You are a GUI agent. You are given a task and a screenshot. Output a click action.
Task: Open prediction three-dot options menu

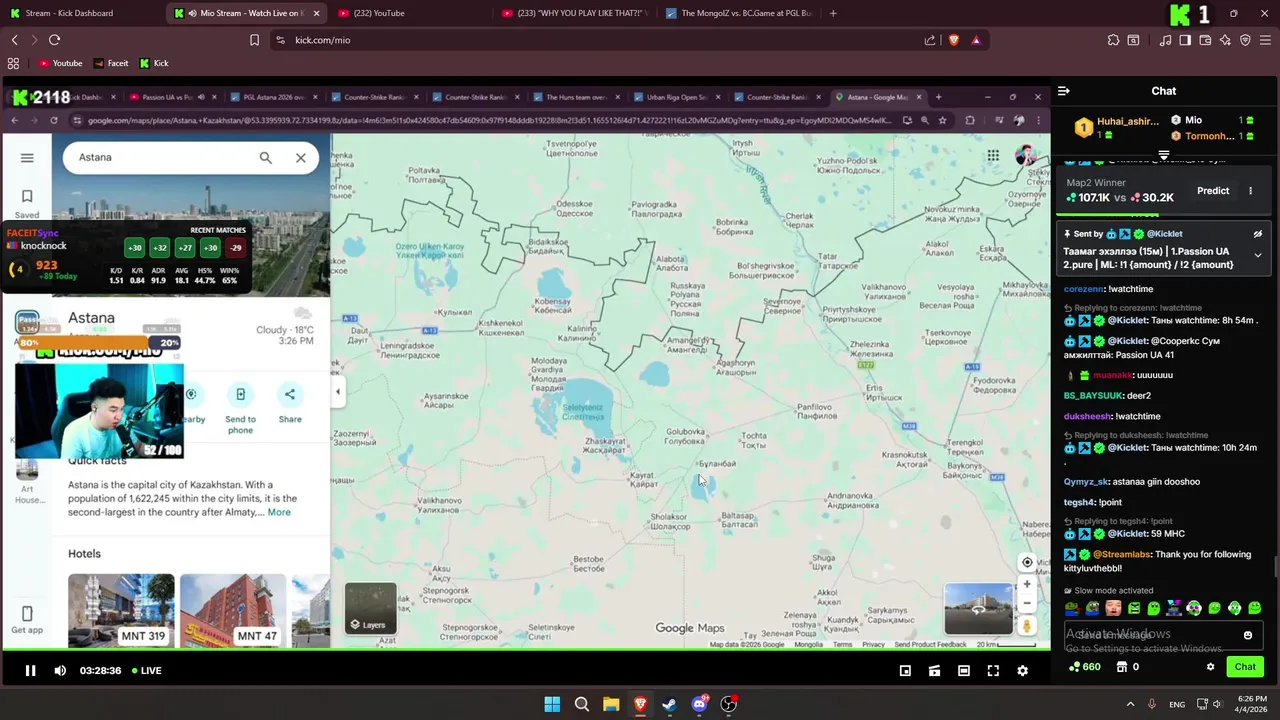tap(1250, 191)
